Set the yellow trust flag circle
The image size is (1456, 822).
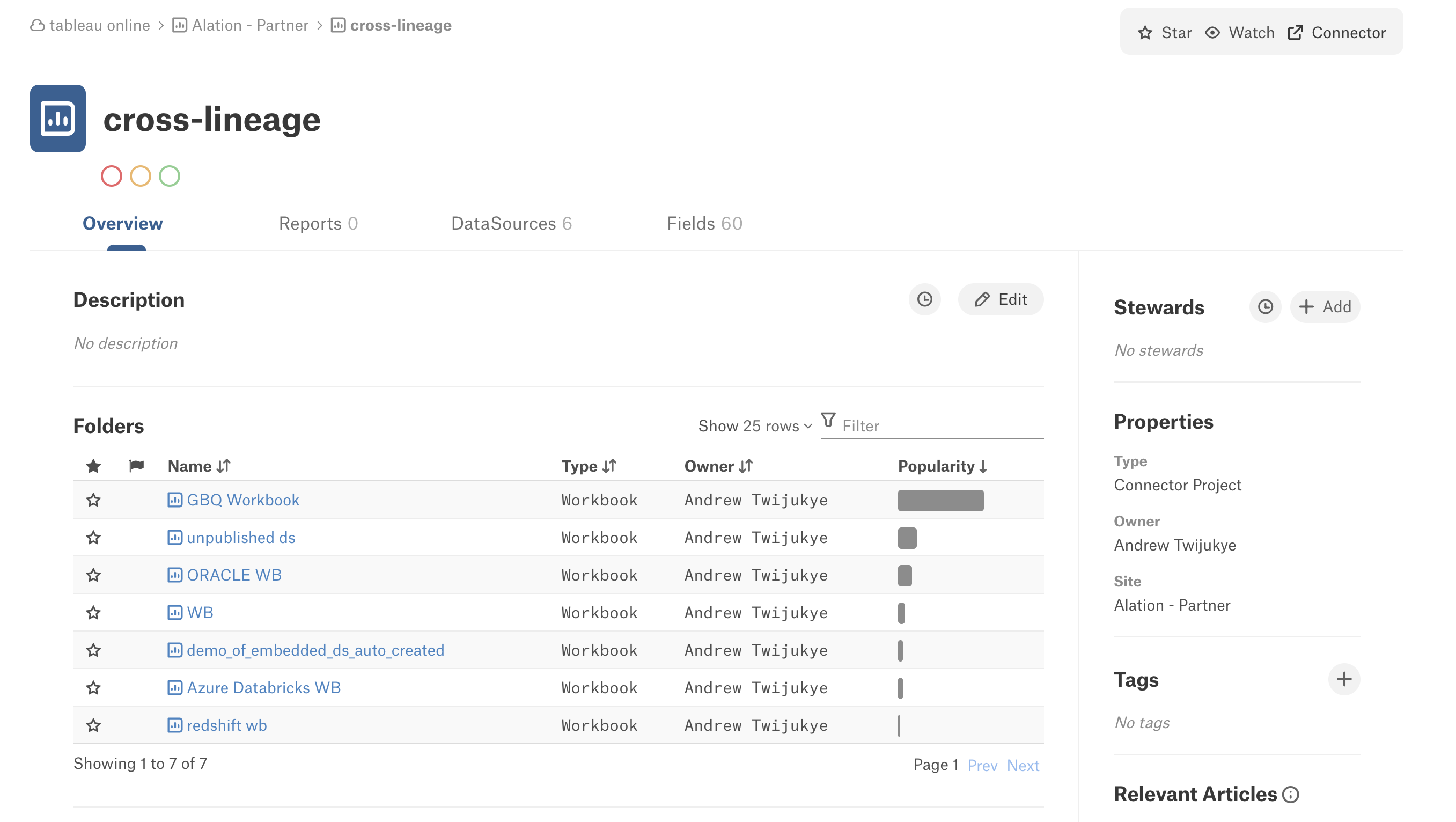click(x=140, y=176)
